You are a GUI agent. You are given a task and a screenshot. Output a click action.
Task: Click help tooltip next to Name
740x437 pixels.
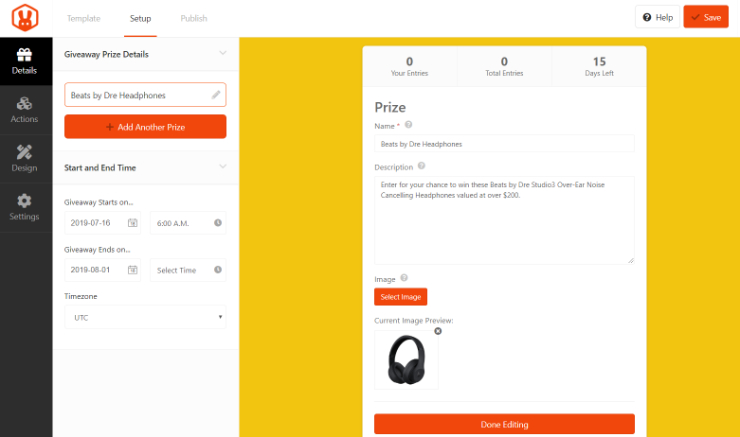[x=409, y=125]
